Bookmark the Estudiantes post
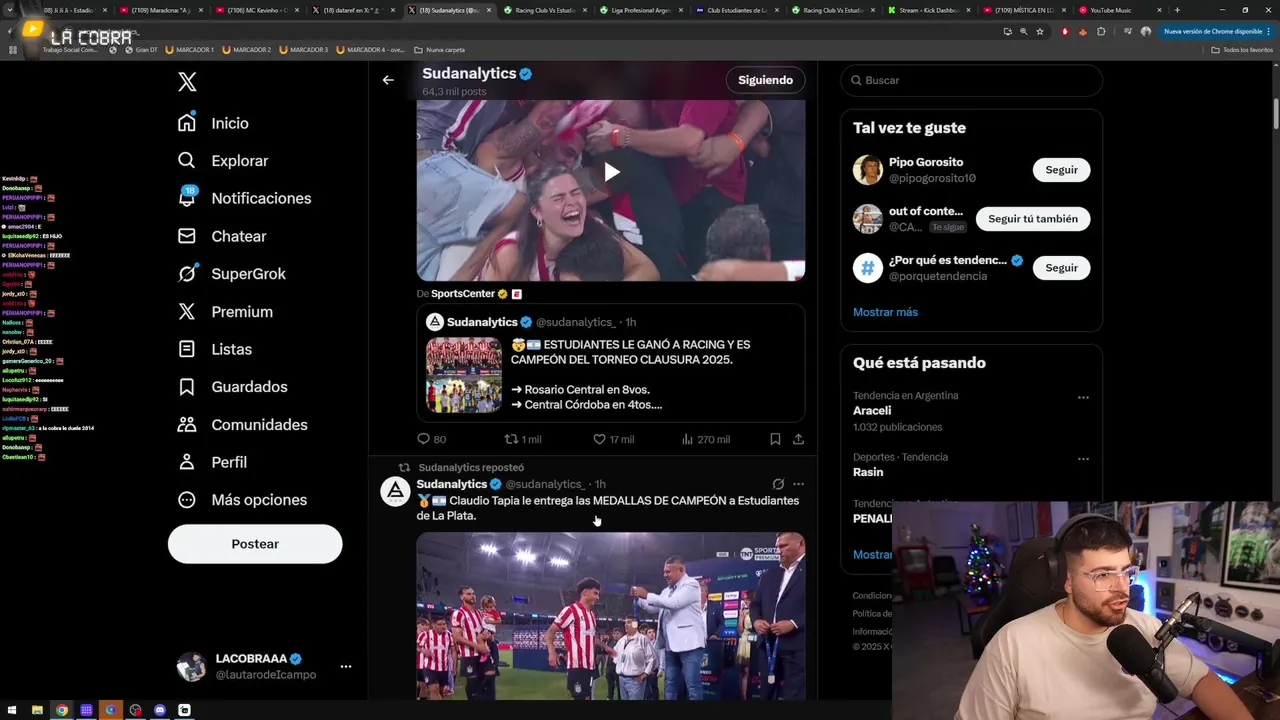This screenshot has height=720, width=1280. click(x=775, y=439)
